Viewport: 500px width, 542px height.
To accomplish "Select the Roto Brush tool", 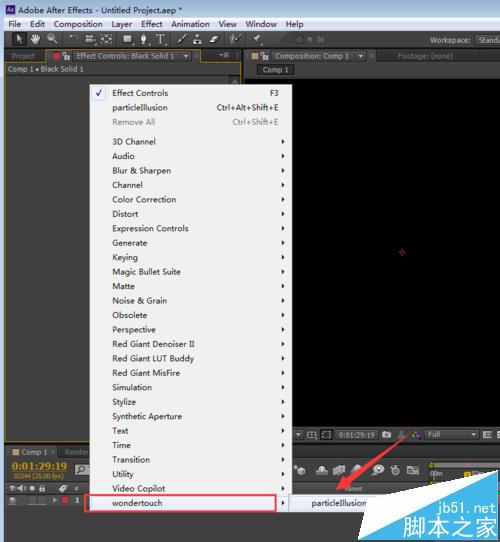I will [x=235, y=39].
